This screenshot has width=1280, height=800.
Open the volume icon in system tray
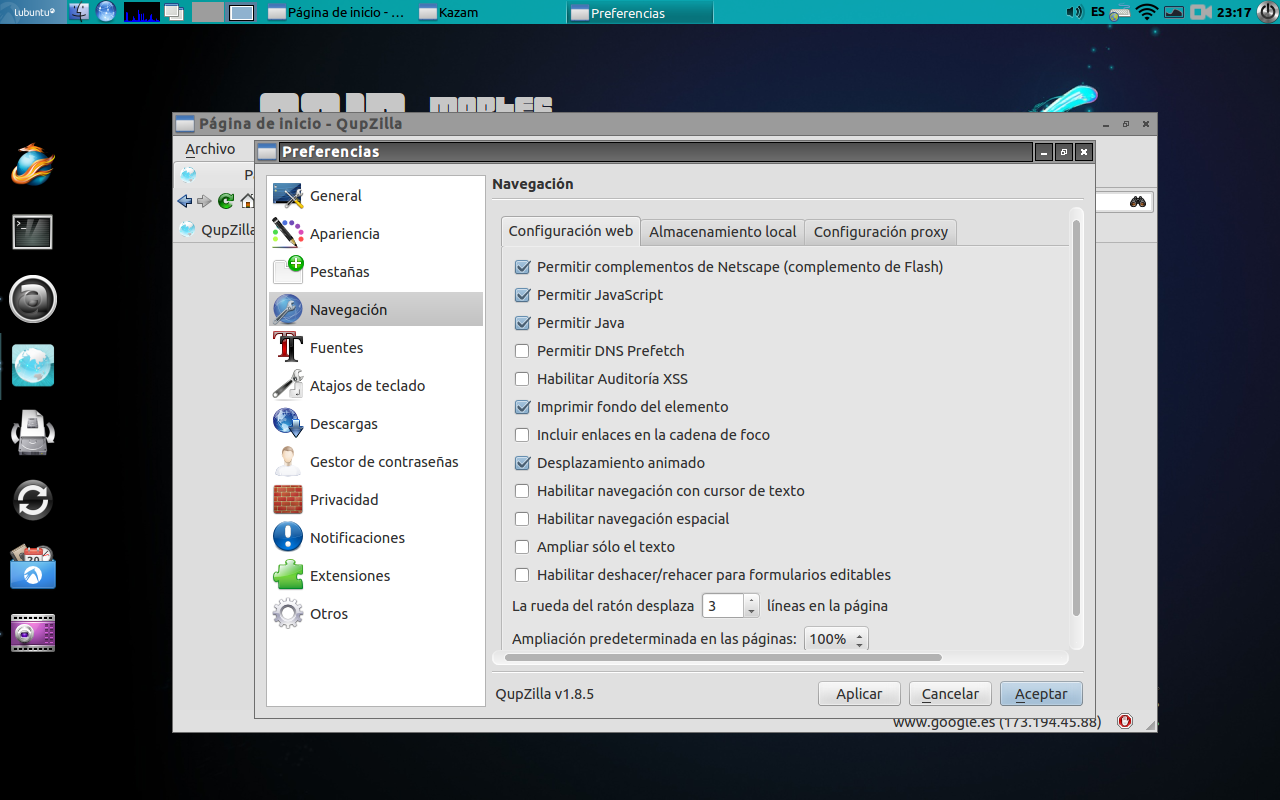pos(1074,12)
